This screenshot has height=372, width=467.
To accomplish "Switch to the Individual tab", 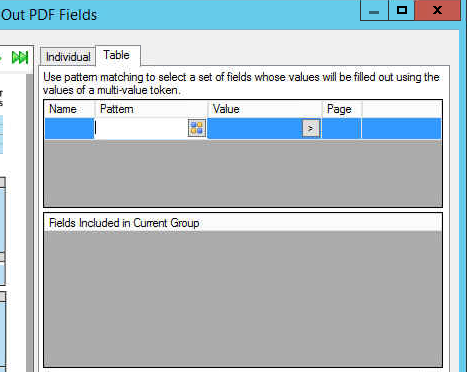I will 68,57.
